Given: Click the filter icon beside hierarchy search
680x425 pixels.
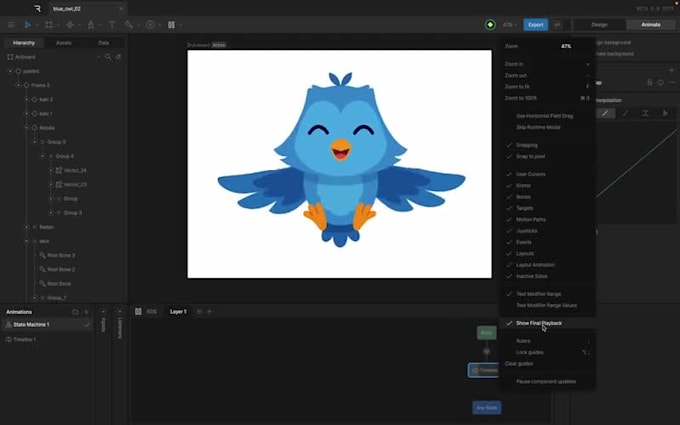Looking at the screenshot, I should 118,57.
